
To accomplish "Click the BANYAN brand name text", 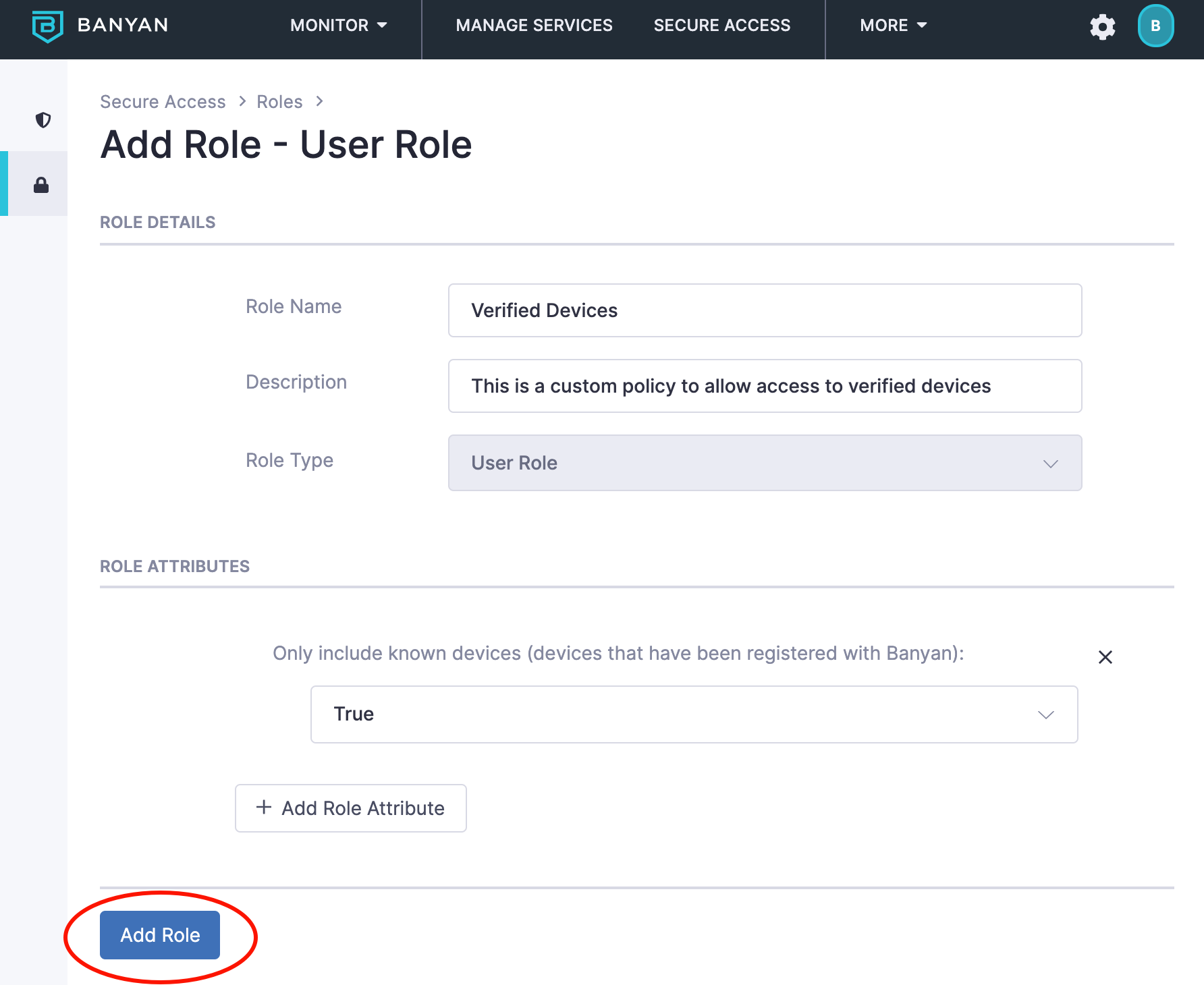I will [x=123, y=25].
